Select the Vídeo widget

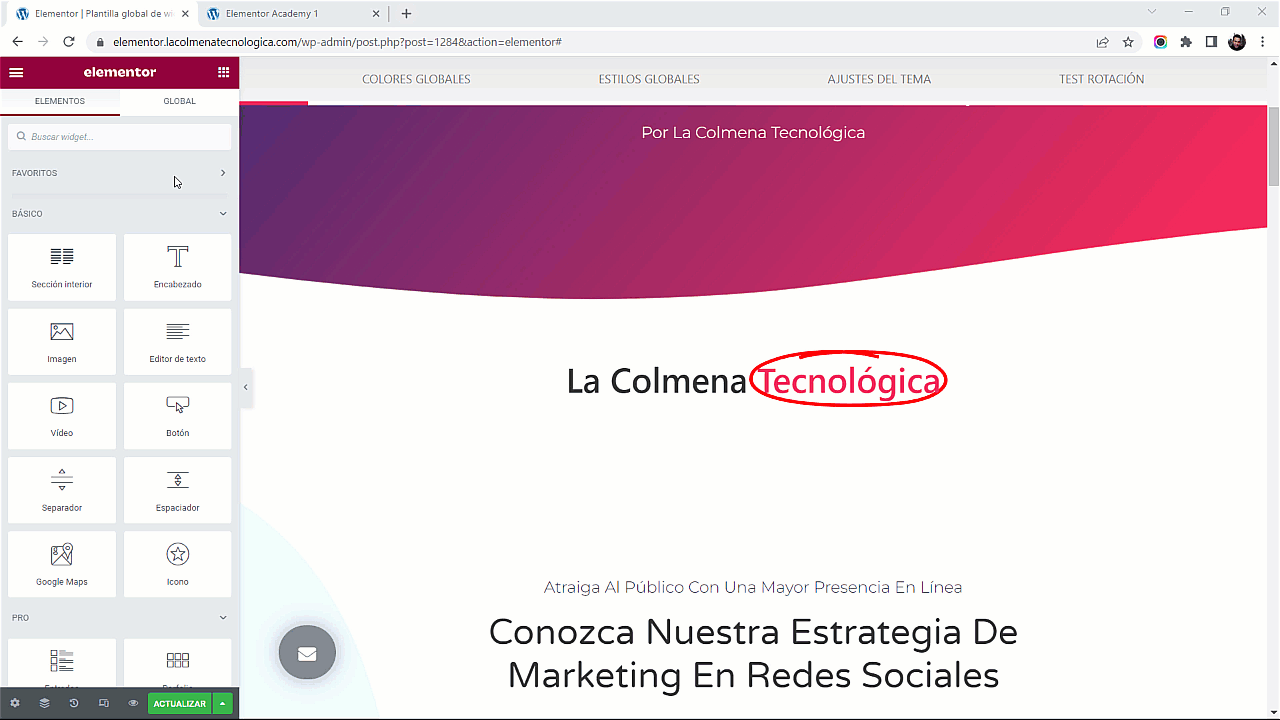(x=62, y=415)
